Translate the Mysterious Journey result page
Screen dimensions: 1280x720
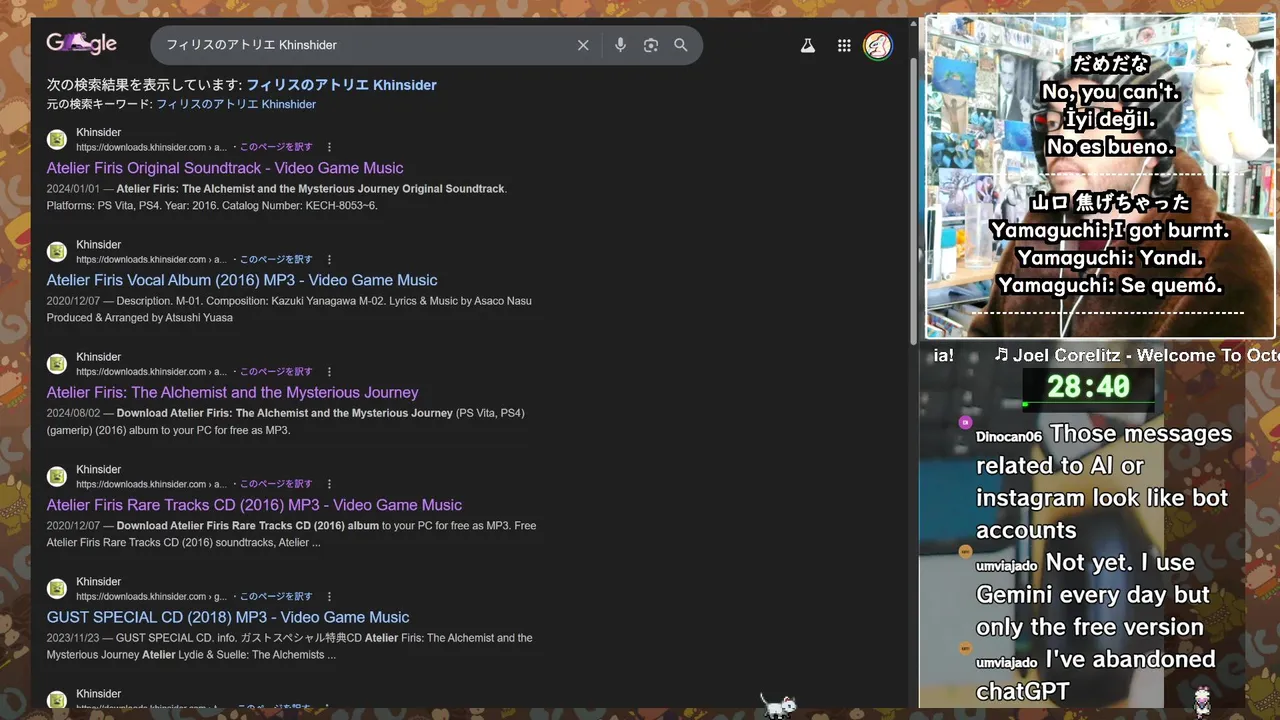(275, 371)
